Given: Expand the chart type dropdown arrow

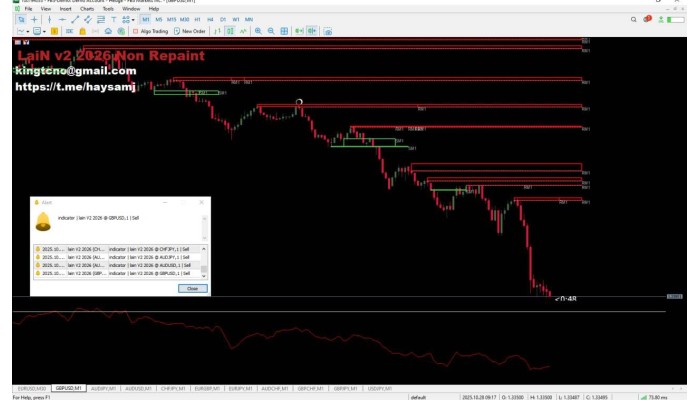Looking at the screenshot, I should (27, 31).
